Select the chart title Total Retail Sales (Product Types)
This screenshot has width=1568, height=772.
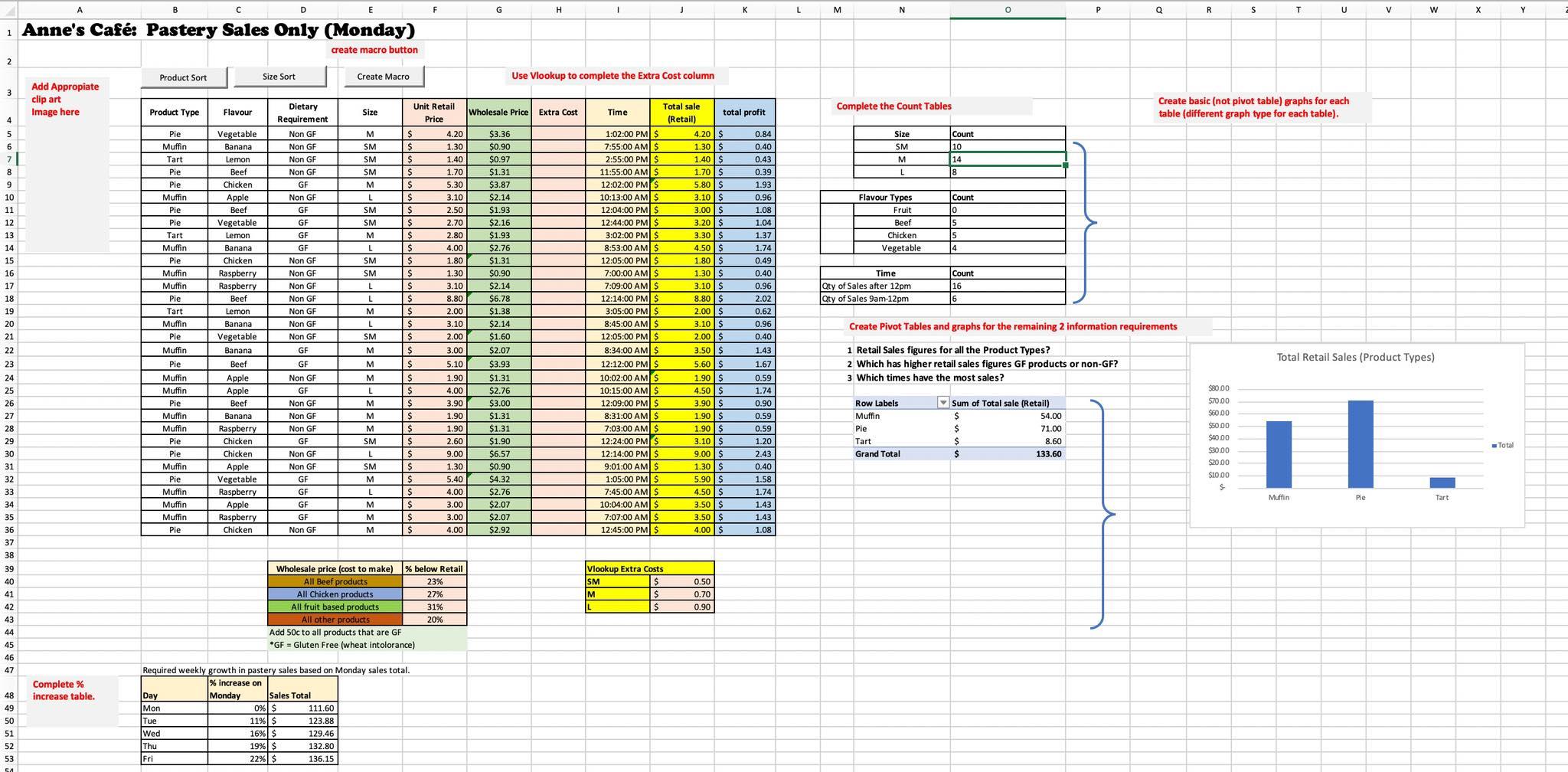(x=1355, y=357)
